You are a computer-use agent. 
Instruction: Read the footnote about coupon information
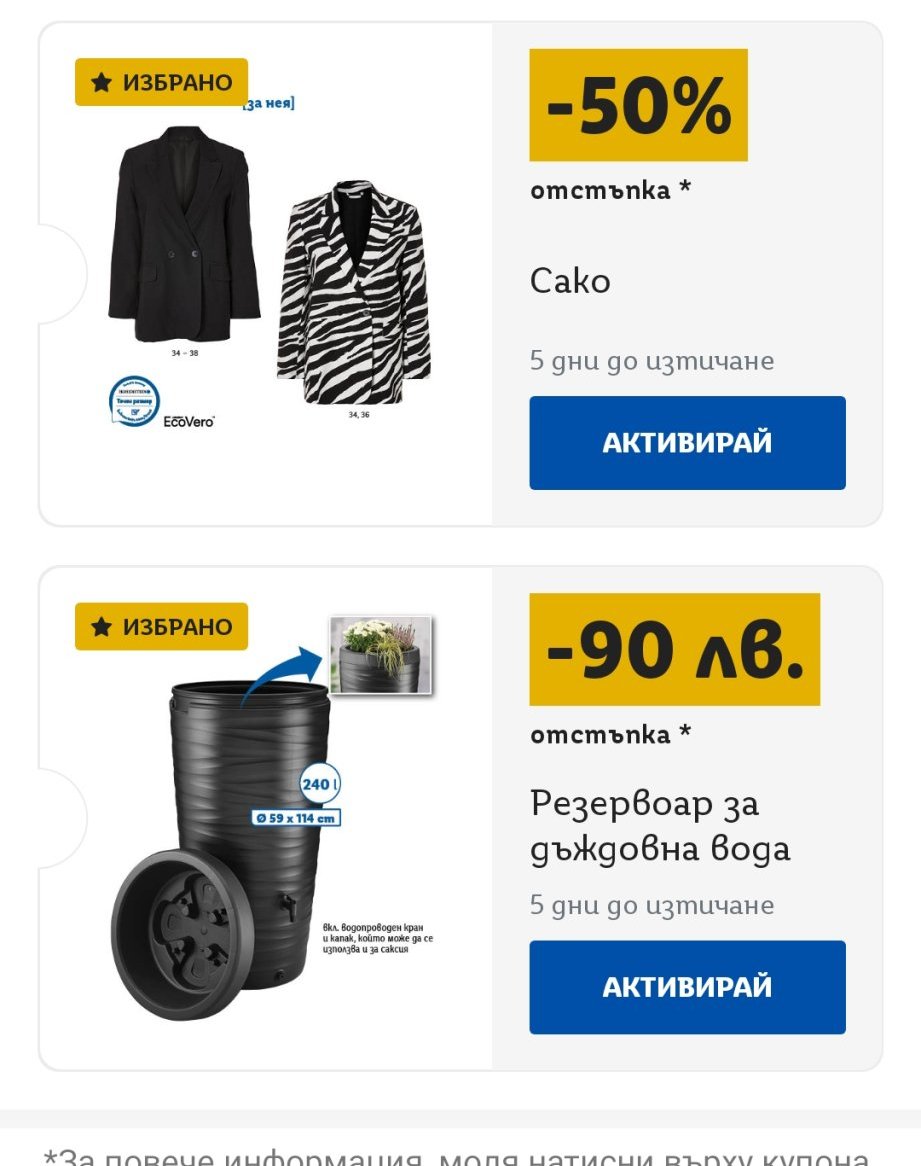click(456, 1156)
